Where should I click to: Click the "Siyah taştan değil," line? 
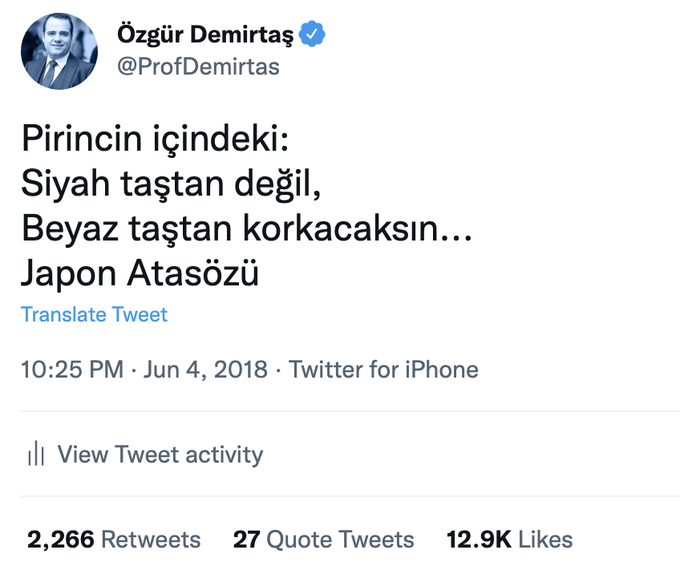(172, 186)
